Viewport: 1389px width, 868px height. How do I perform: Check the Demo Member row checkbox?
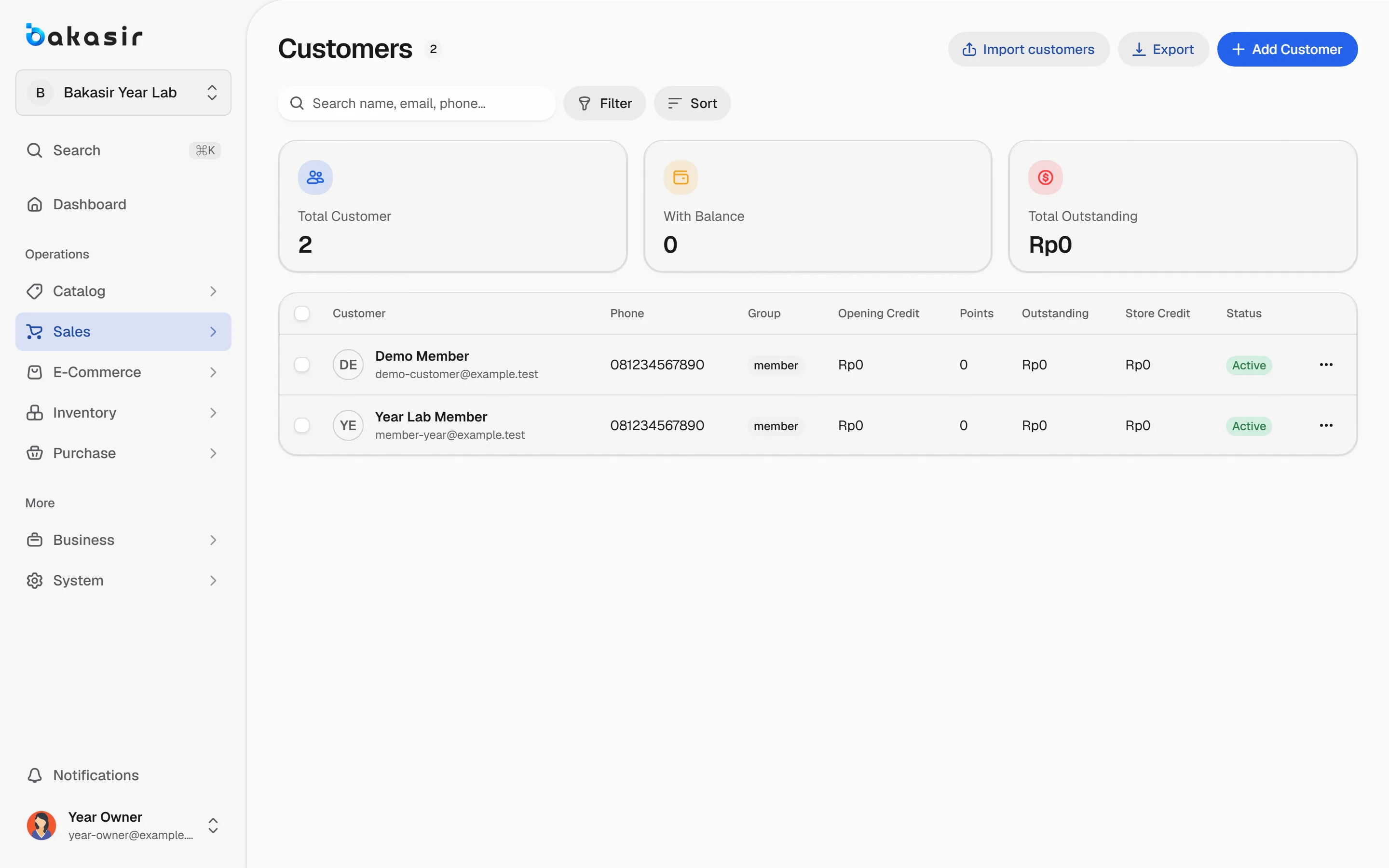pyautogui.click(x=302, y=365)
